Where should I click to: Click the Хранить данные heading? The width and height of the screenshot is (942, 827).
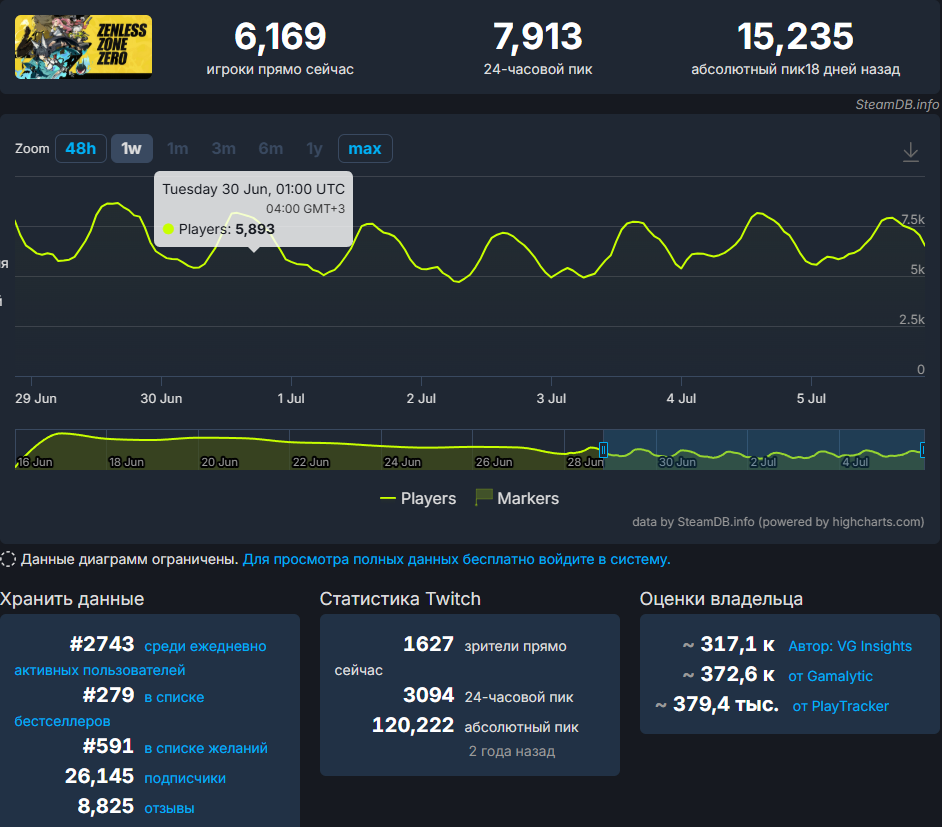coord(72,599)
